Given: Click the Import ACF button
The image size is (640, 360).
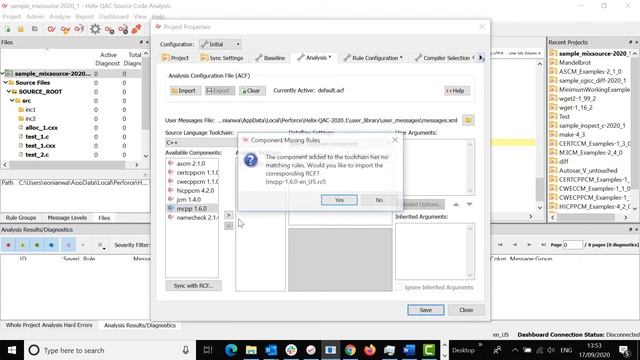Looking at the screenshot, I should (185, 91).
